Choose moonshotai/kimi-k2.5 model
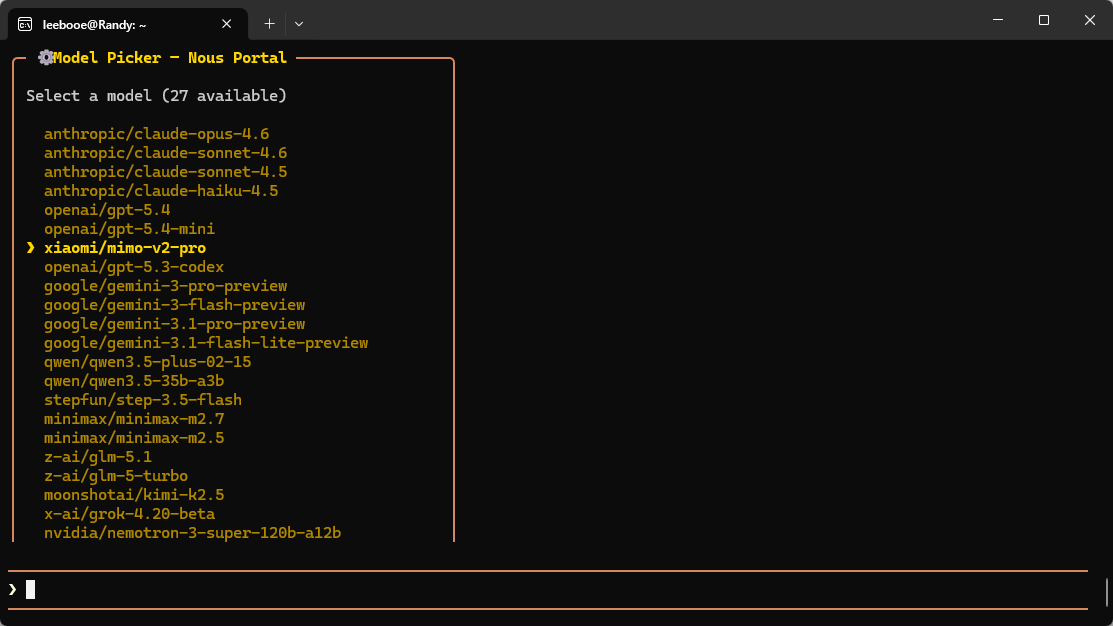The image size is (1113, 626). tap(134, 495)
